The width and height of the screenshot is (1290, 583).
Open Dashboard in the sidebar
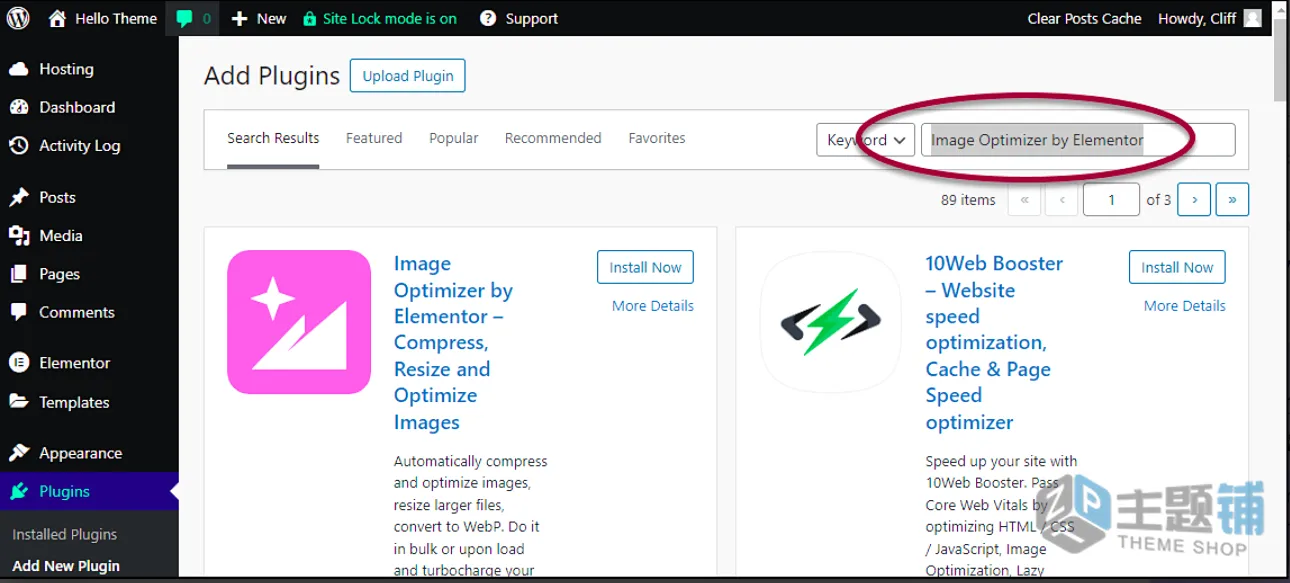pyautogui.click(x=77, y=107)
